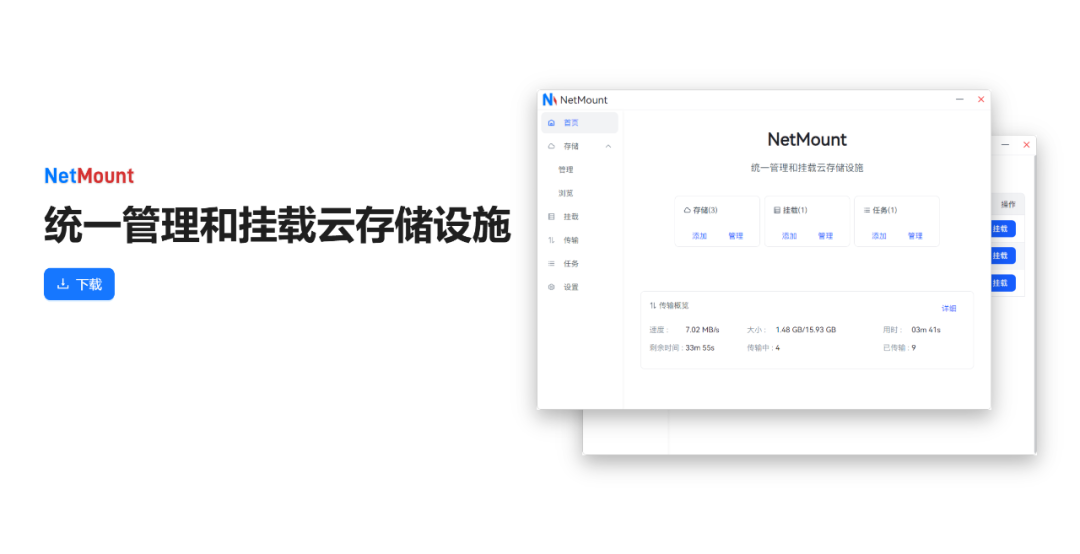This screenshot has width=1080, height=554.
Task: Click the 已传输 : 9 entry
Action: [x=900, y=348]
